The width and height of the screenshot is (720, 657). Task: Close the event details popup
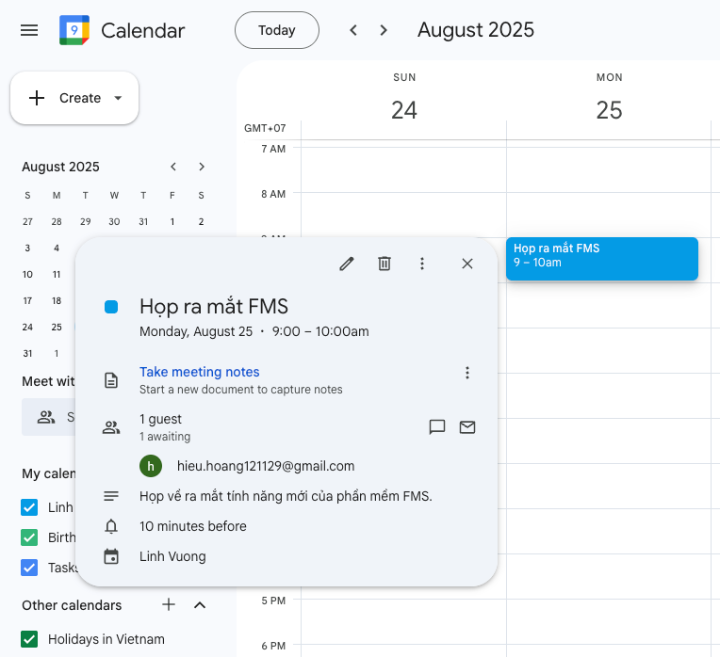tap(467, 264)
